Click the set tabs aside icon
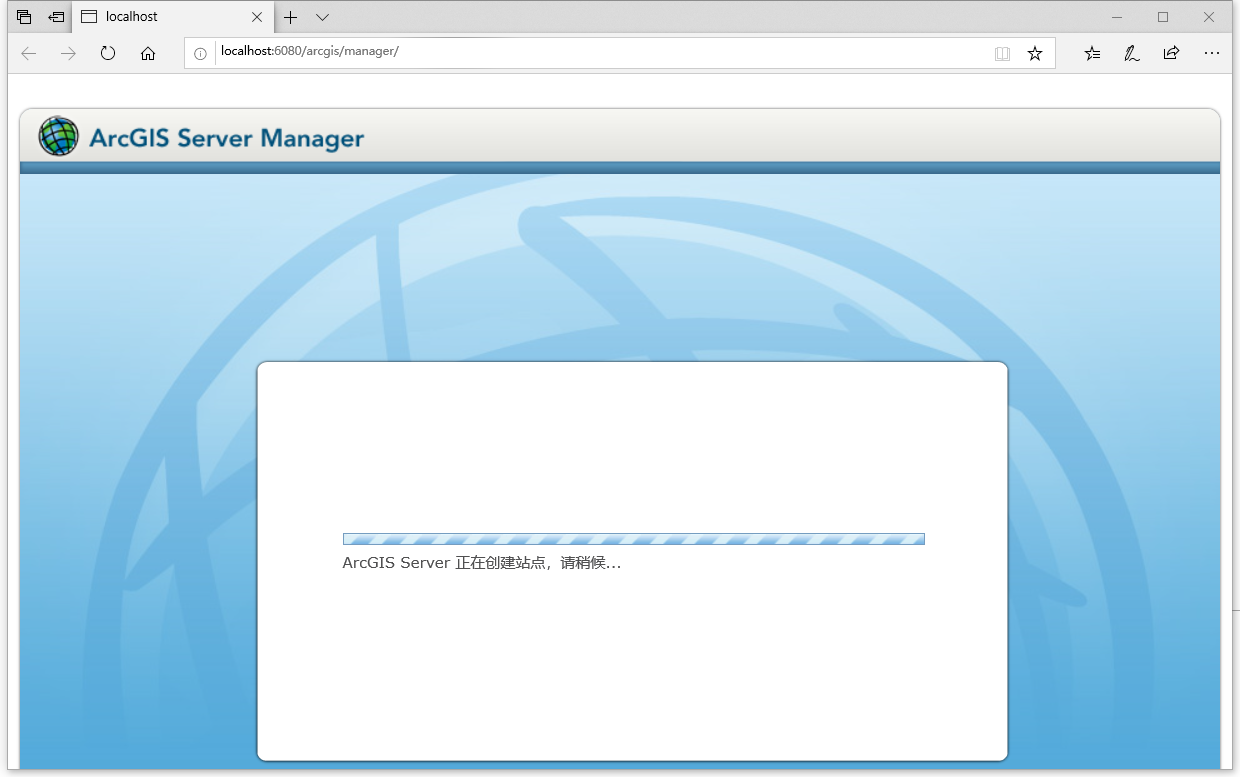This screenshot has width=1240, height=777. [57, 17]
